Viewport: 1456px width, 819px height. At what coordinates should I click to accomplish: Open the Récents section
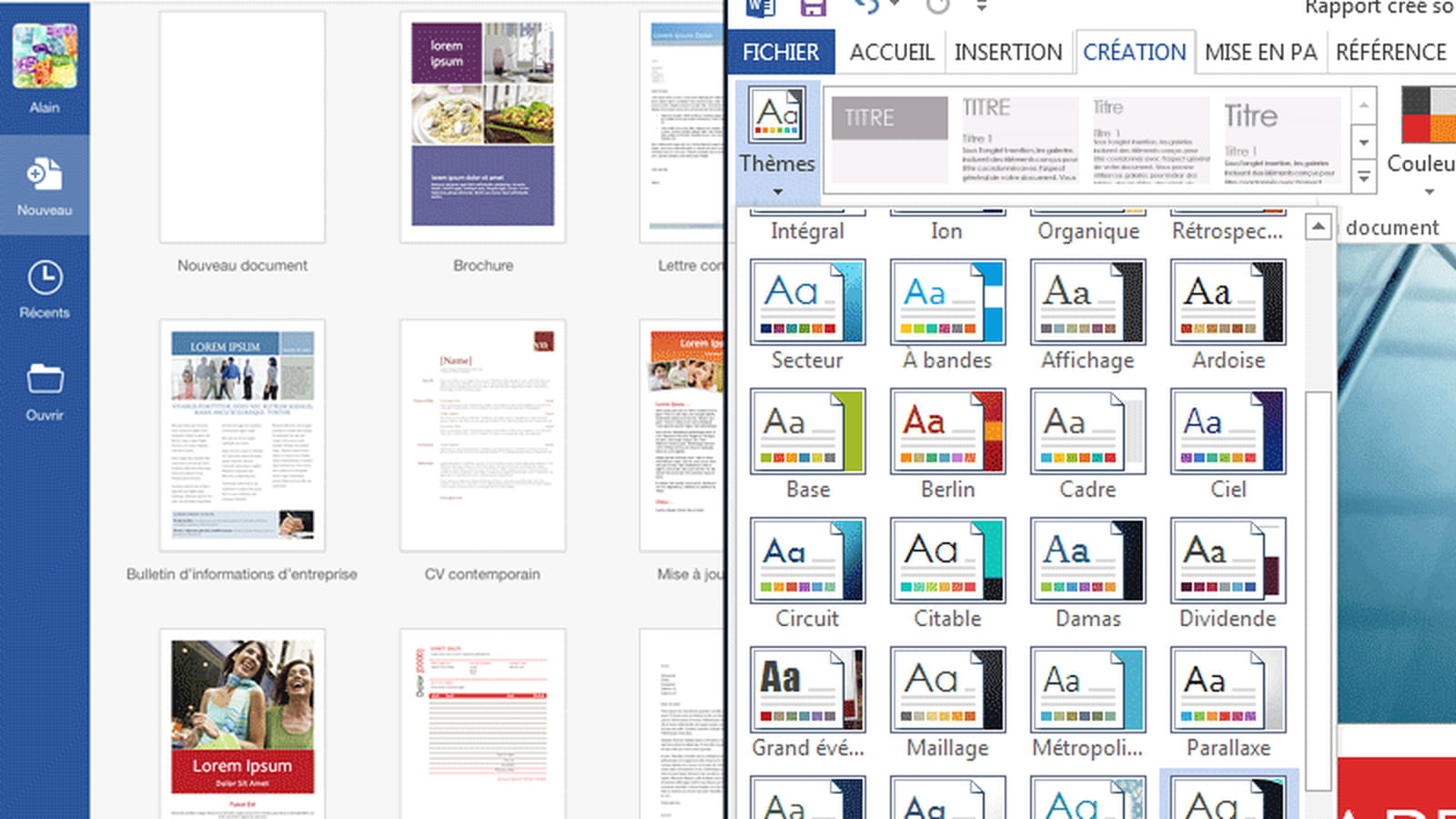(x=45, y=289)
